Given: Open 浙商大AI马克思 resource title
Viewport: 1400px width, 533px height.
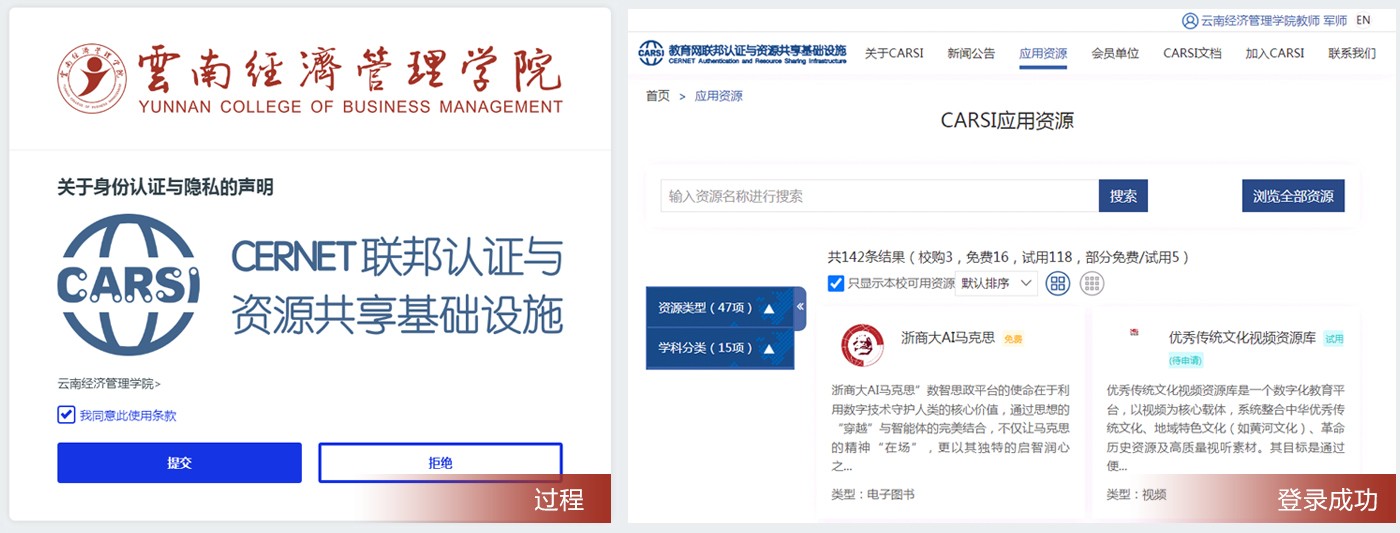Looking at the screenshot, I should pyautogui.click(x=948, y=338).
